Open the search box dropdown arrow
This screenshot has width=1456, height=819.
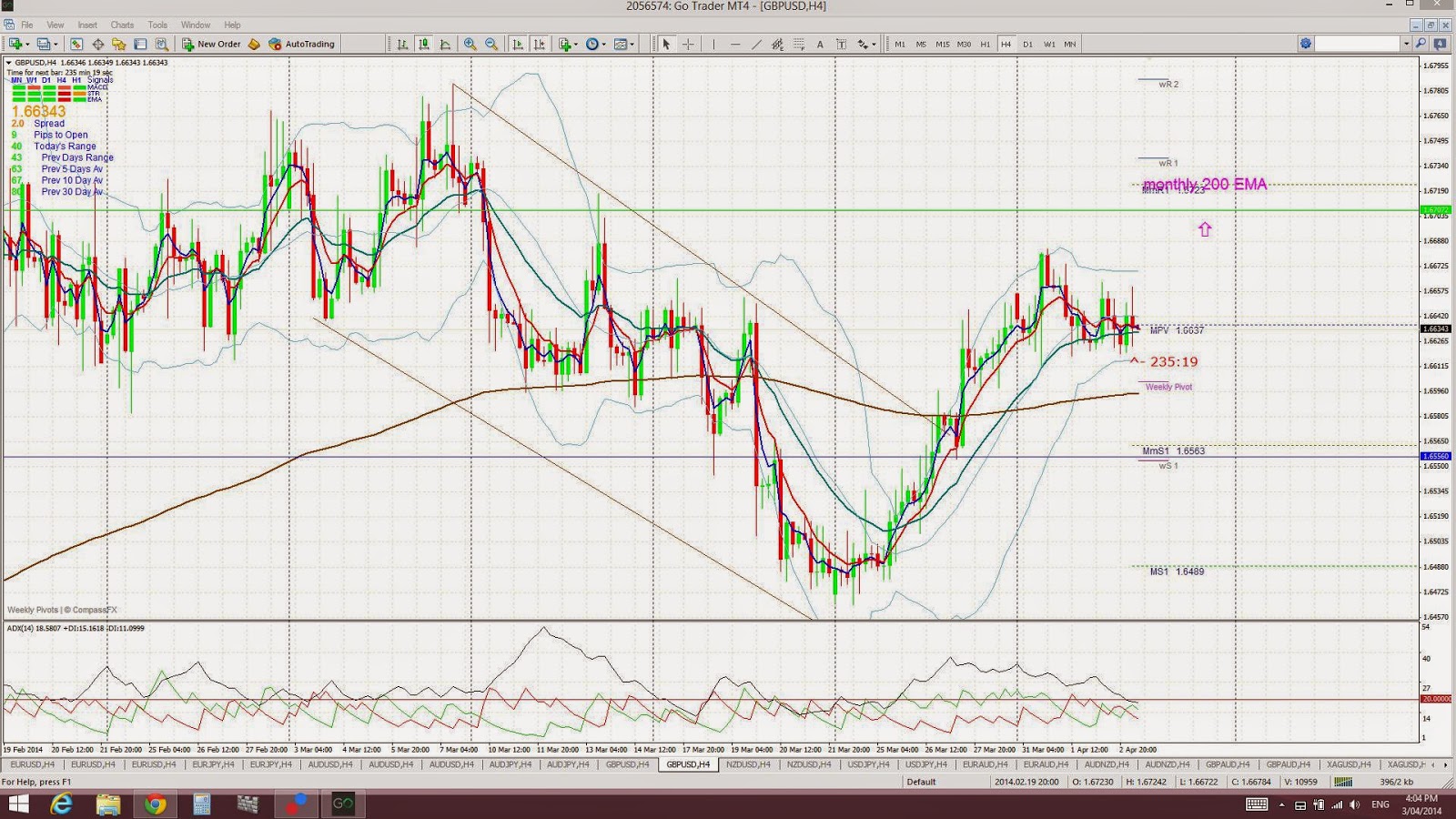[x=1406, y=44]
